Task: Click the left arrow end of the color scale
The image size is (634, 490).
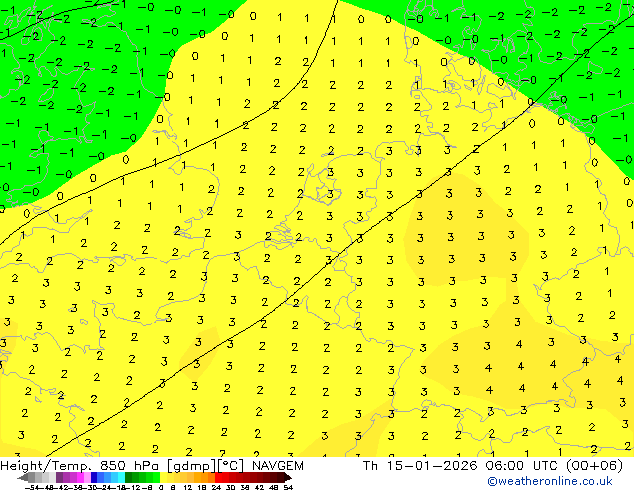Action: point(23,477)
